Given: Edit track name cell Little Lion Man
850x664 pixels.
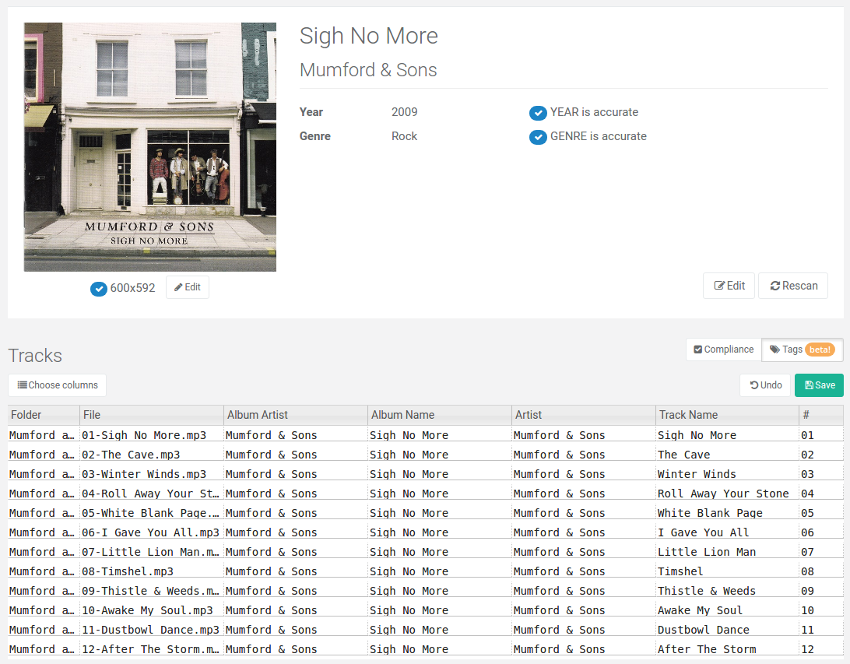Looking at the screenshot, I should point(727,552).
